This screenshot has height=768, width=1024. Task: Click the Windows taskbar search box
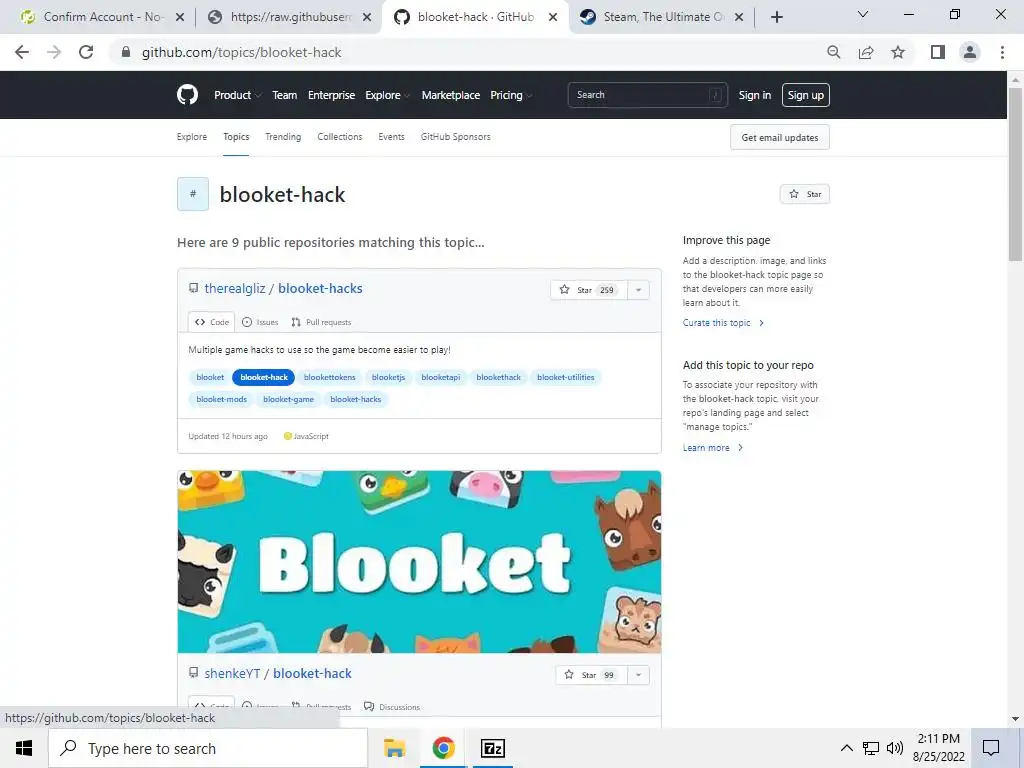tap(208, 748)
